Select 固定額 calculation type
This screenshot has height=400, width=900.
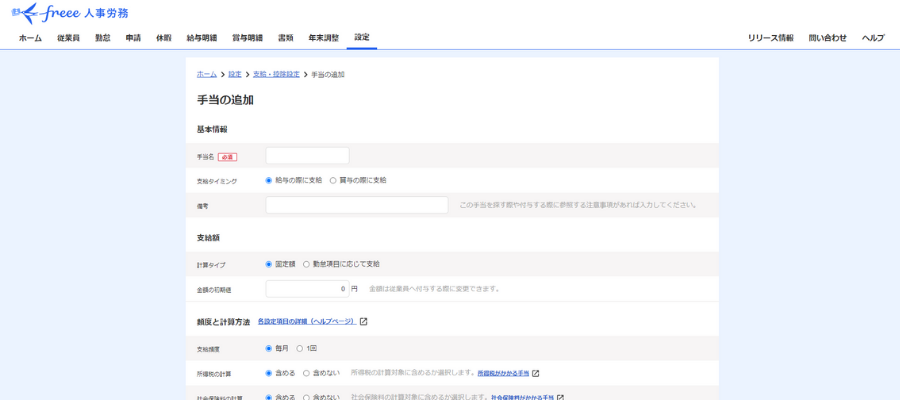click(269, 264)
